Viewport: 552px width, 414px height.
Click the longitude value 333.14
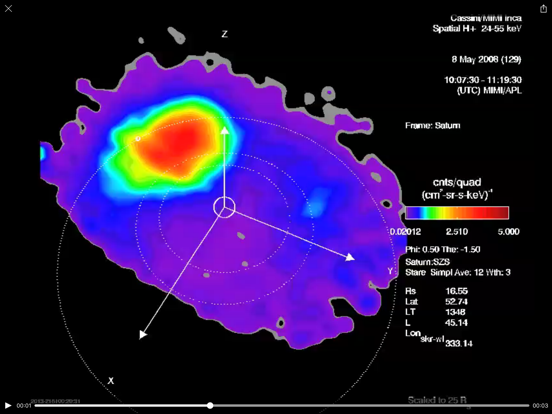tap(459, 344)
